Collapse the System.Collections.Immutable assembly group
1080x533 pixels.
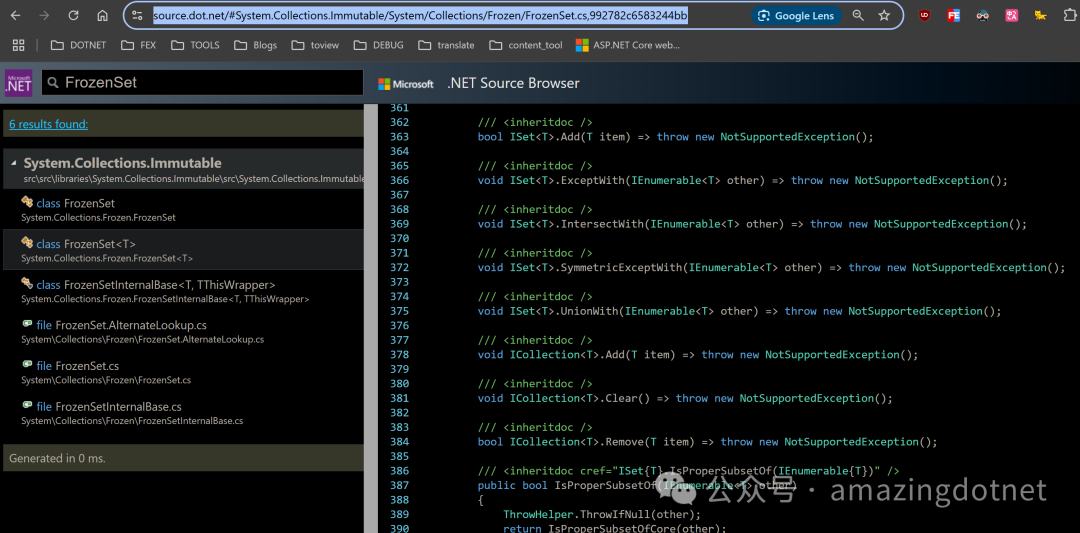click(14, 163)
